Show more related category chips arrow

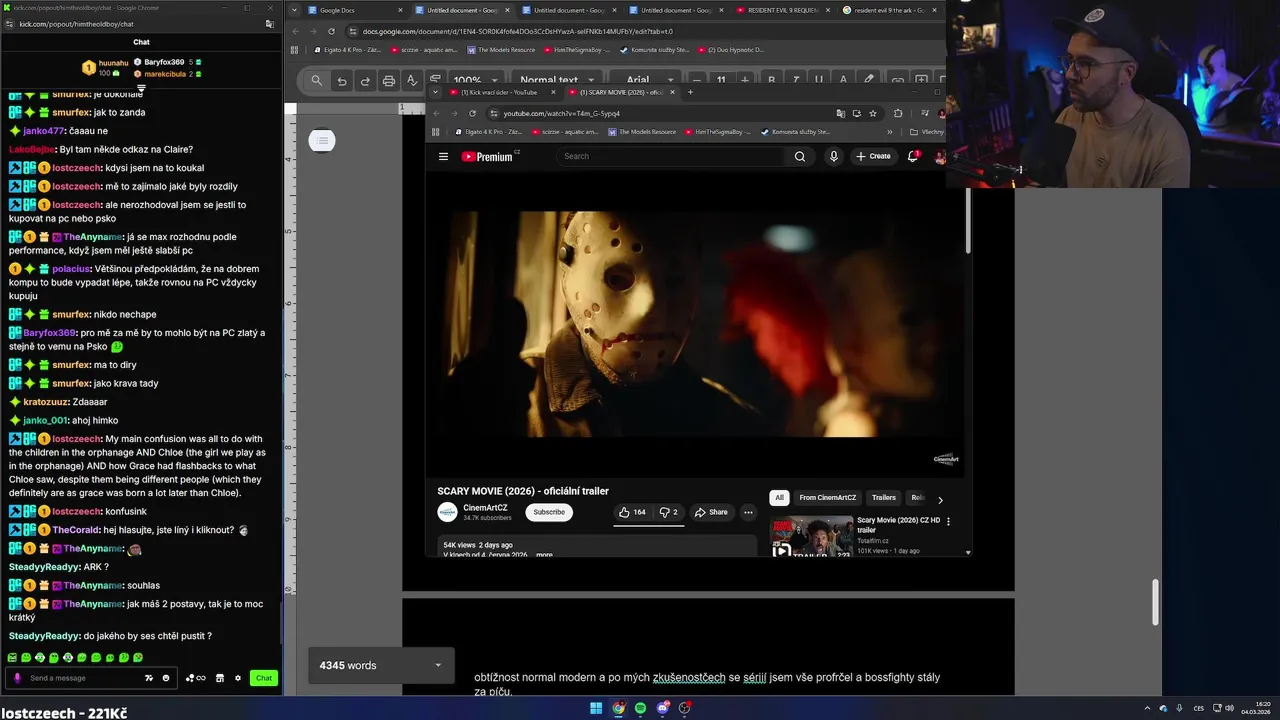(x=940, y=499)
